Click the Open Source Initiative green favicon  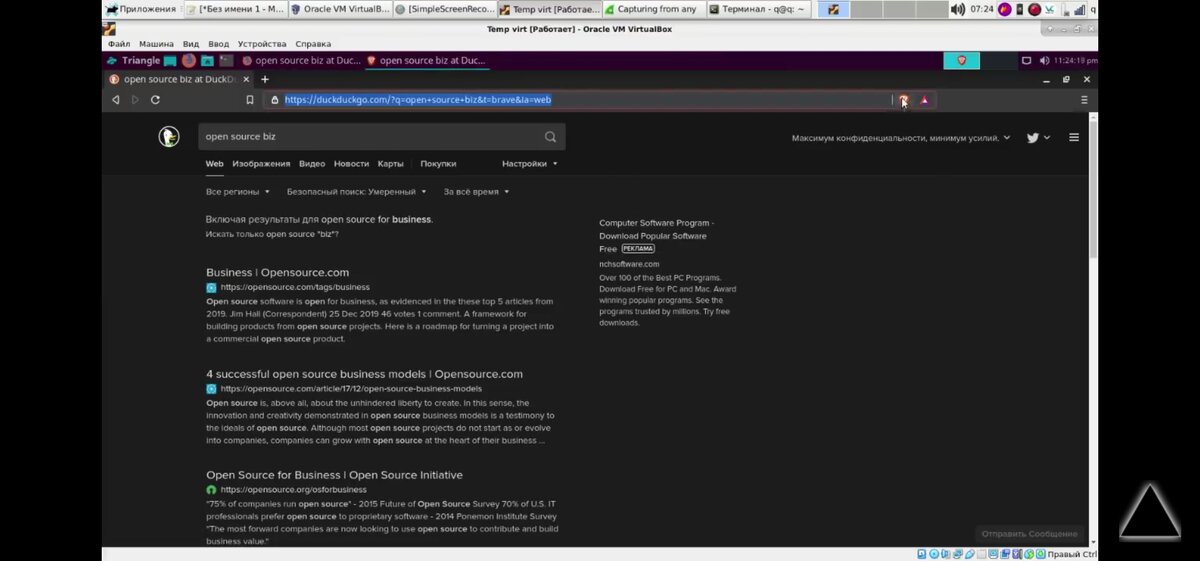[x=211, y=490]
